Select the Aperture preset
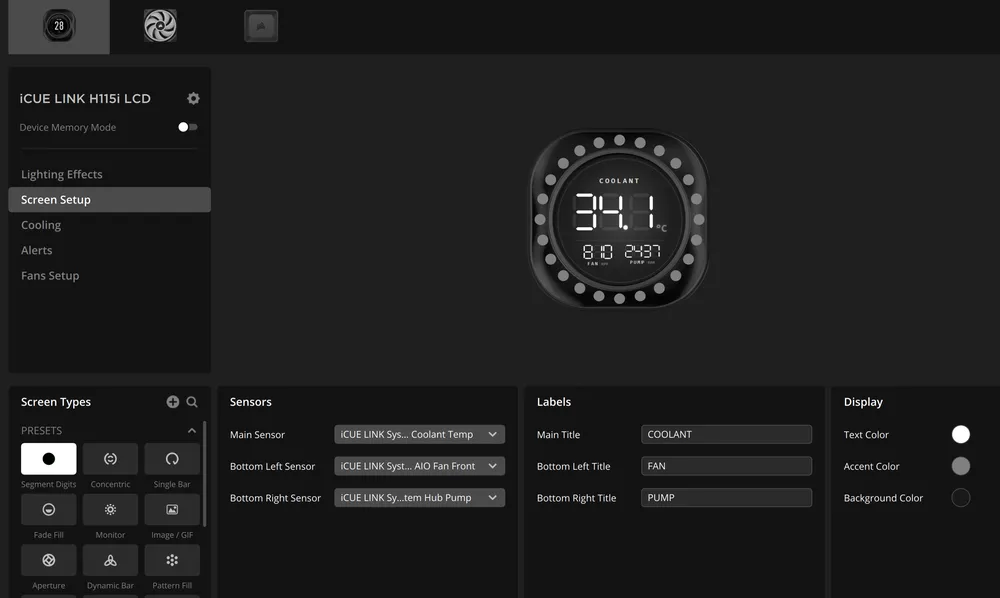 48,560
